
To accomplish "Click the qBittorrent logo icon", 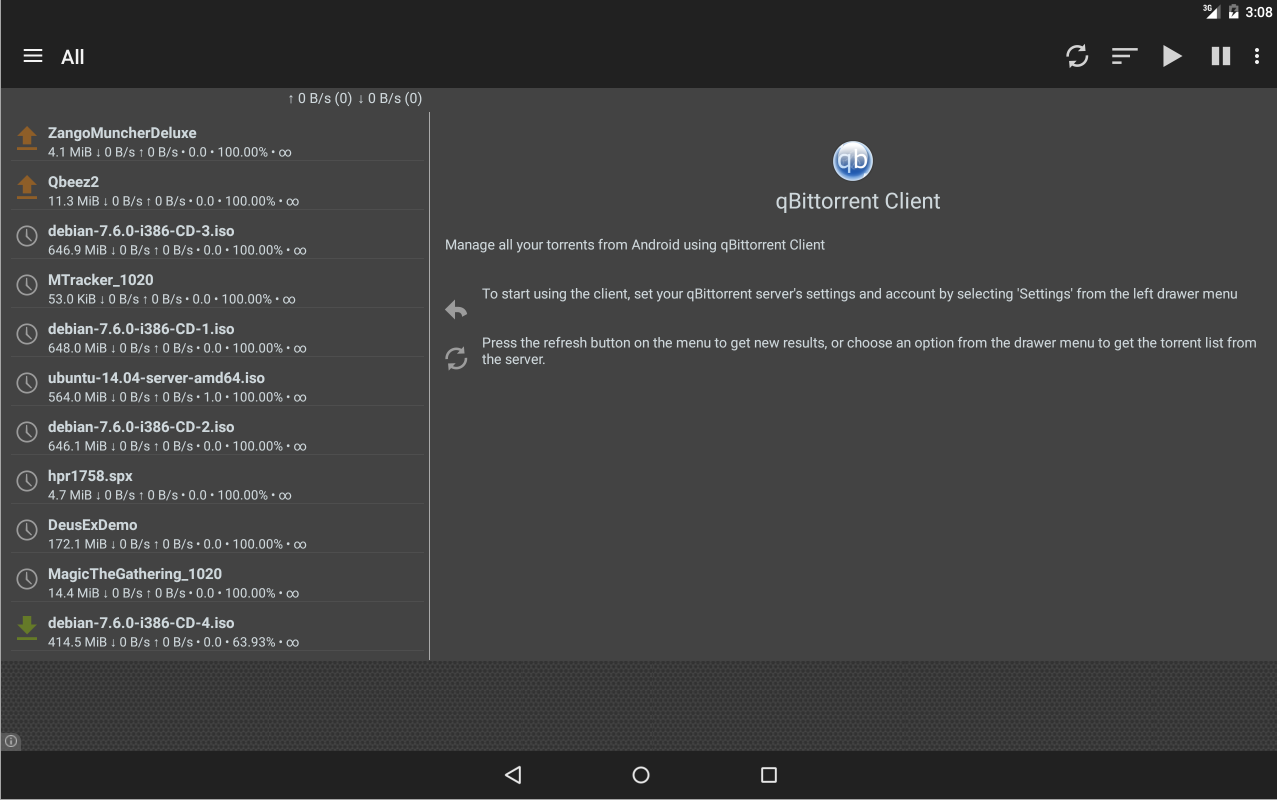I will point(852,161).
